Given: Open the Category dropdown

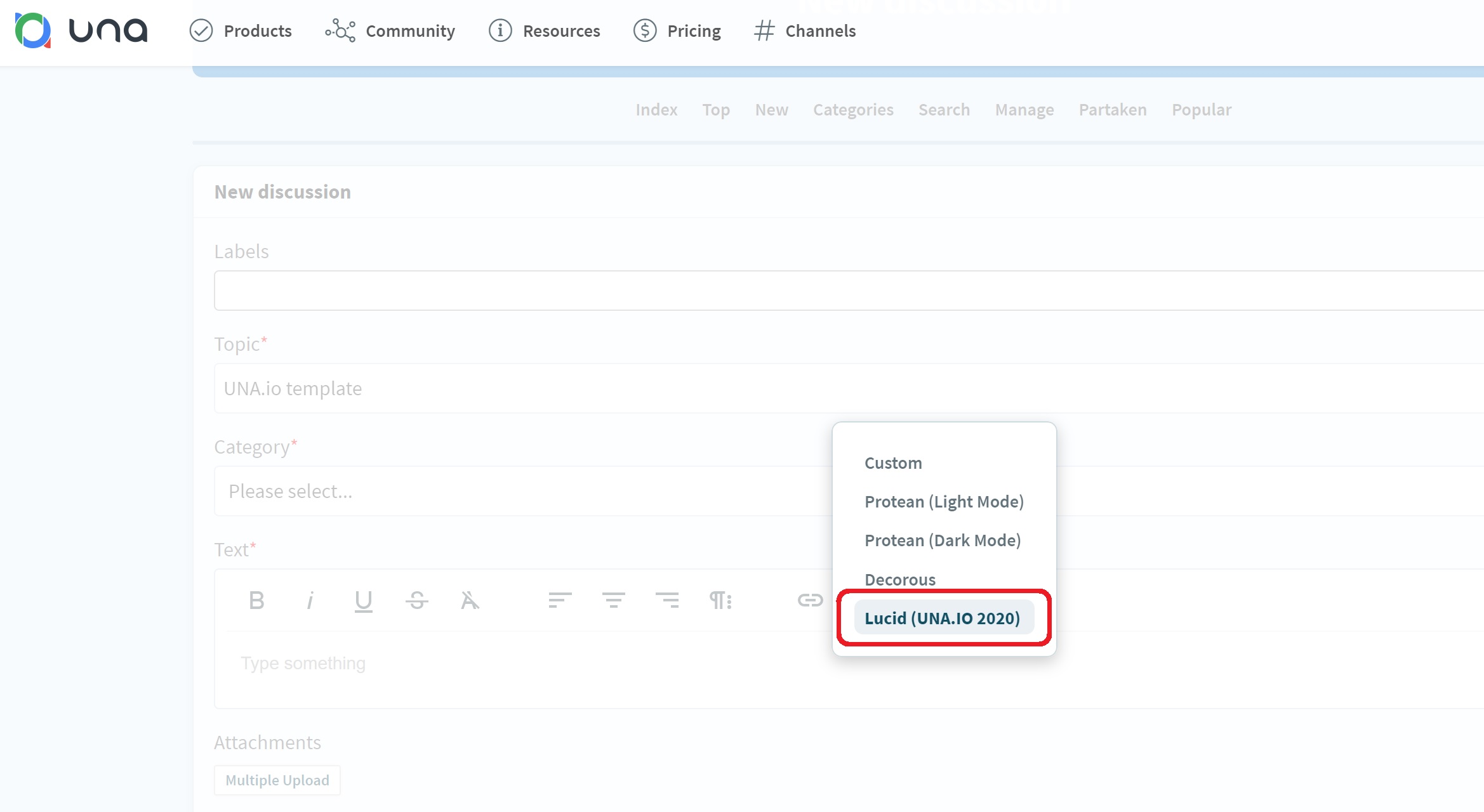Looking at the screenshot, I should [x=520, y=491].
